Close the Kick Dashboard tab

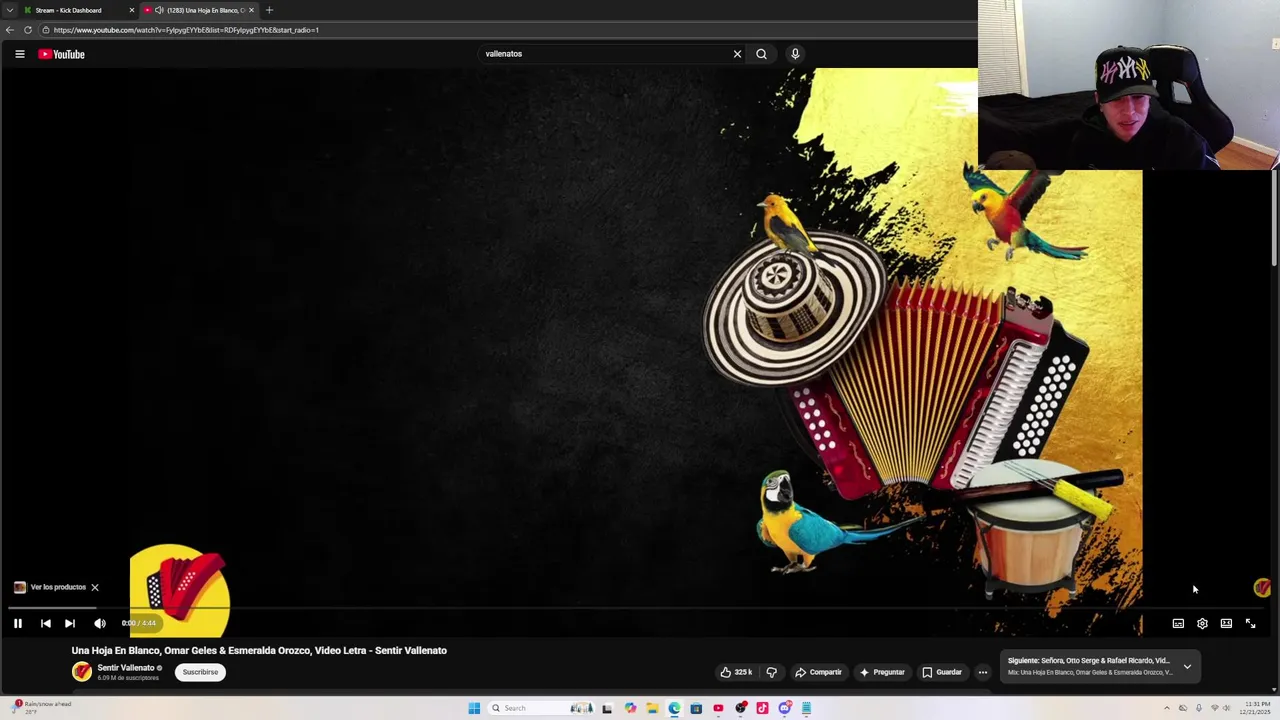pos(131,10)
